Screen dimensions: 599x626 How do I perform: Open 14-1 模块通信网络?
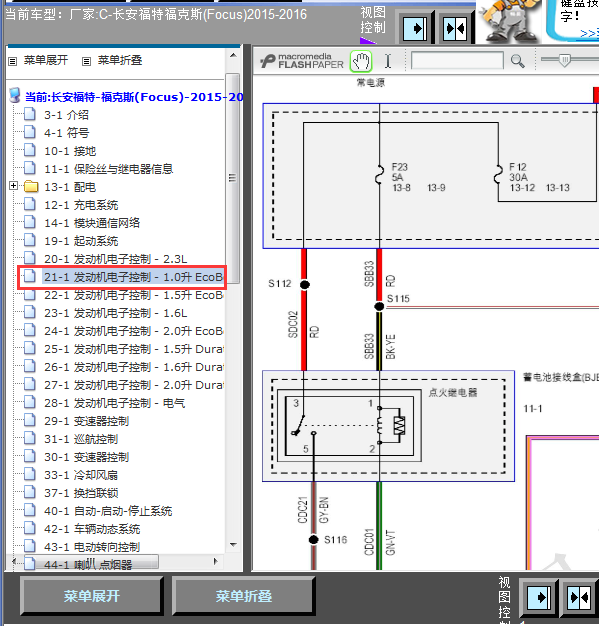point(92,223)
